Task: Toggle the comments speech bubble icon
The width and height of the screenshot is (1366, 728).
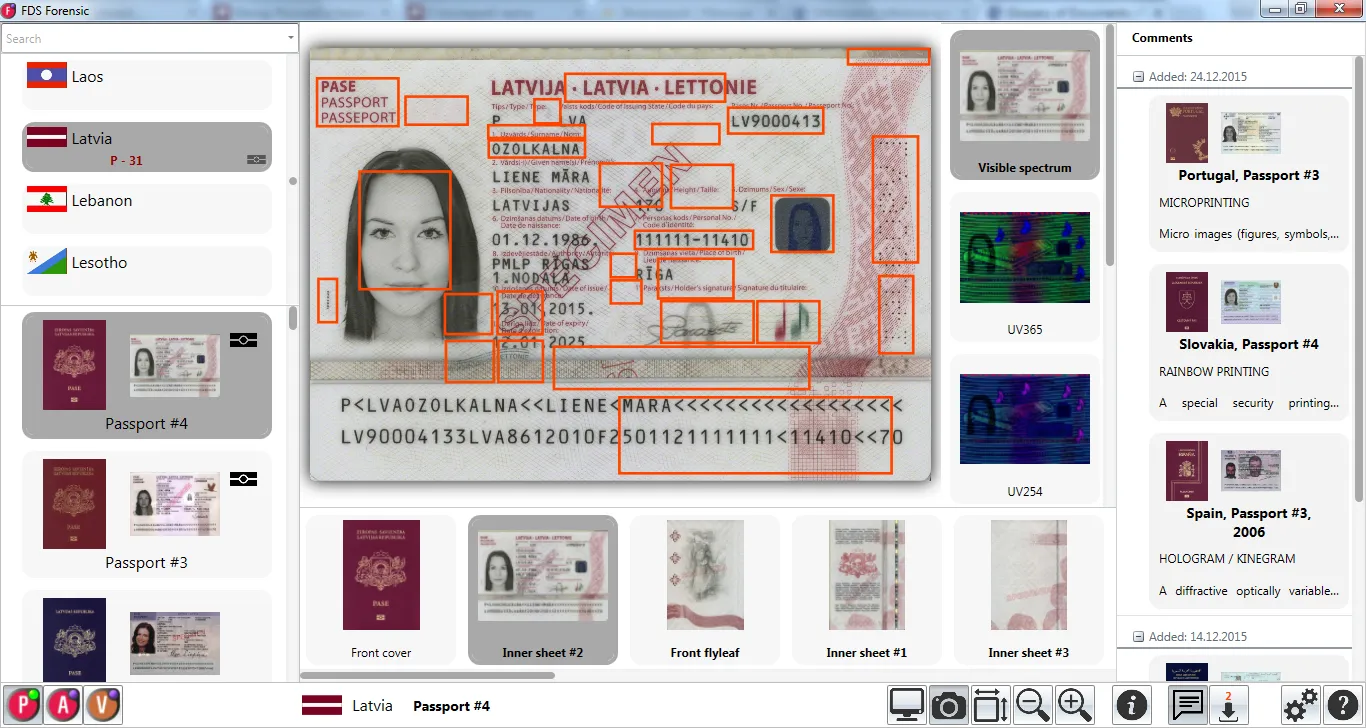Action: coord(1187,706)
